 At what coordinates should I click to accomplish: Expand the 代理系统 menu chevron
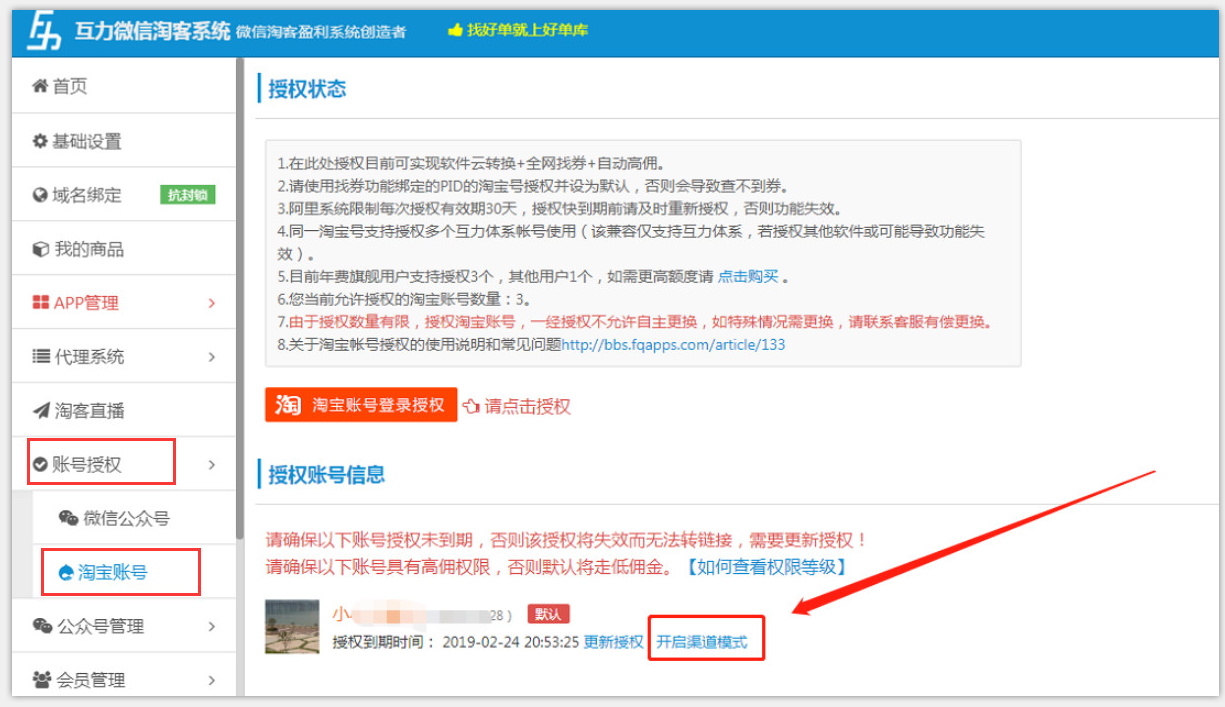212,357
